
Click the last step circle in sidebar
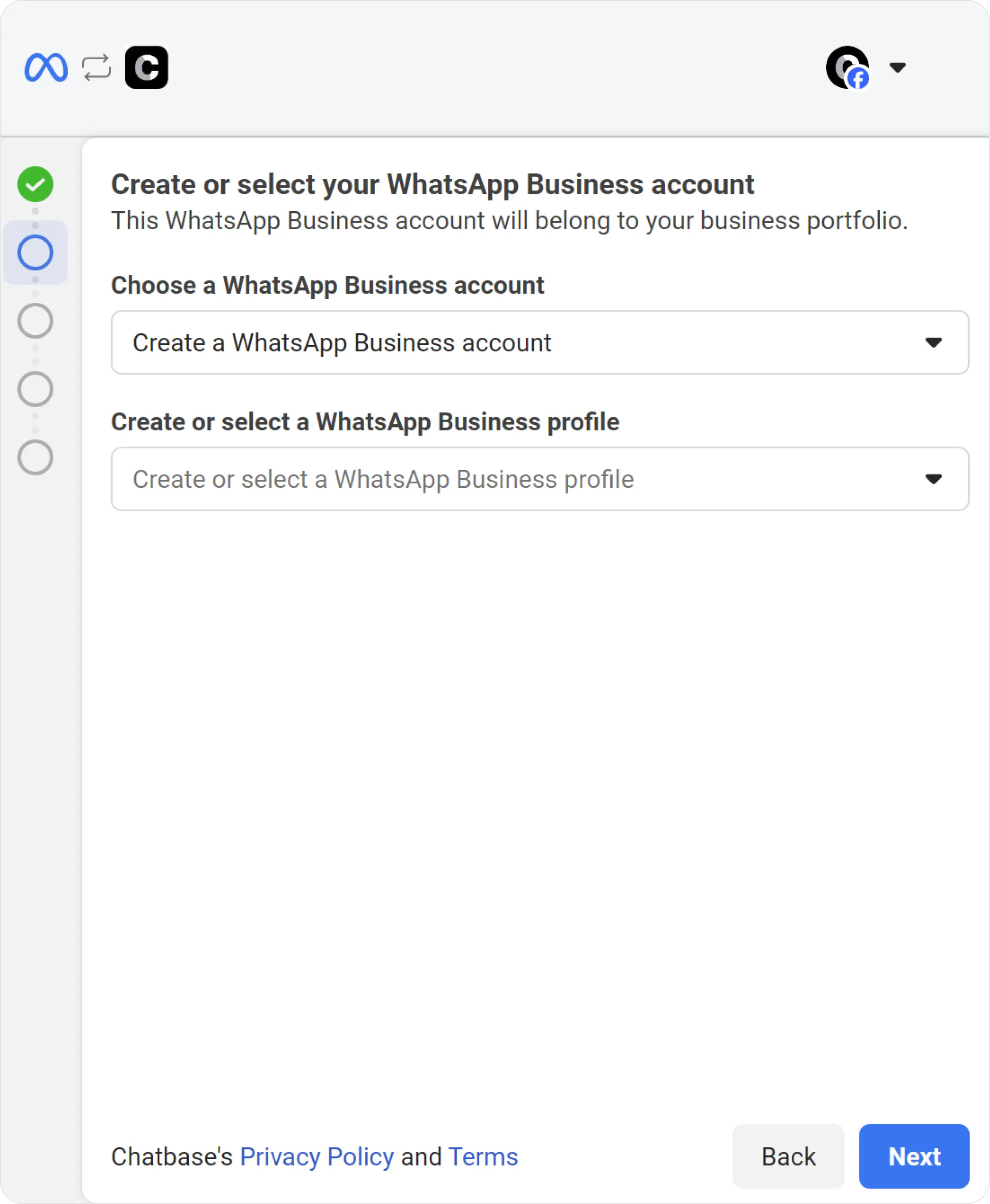[35, 457]
